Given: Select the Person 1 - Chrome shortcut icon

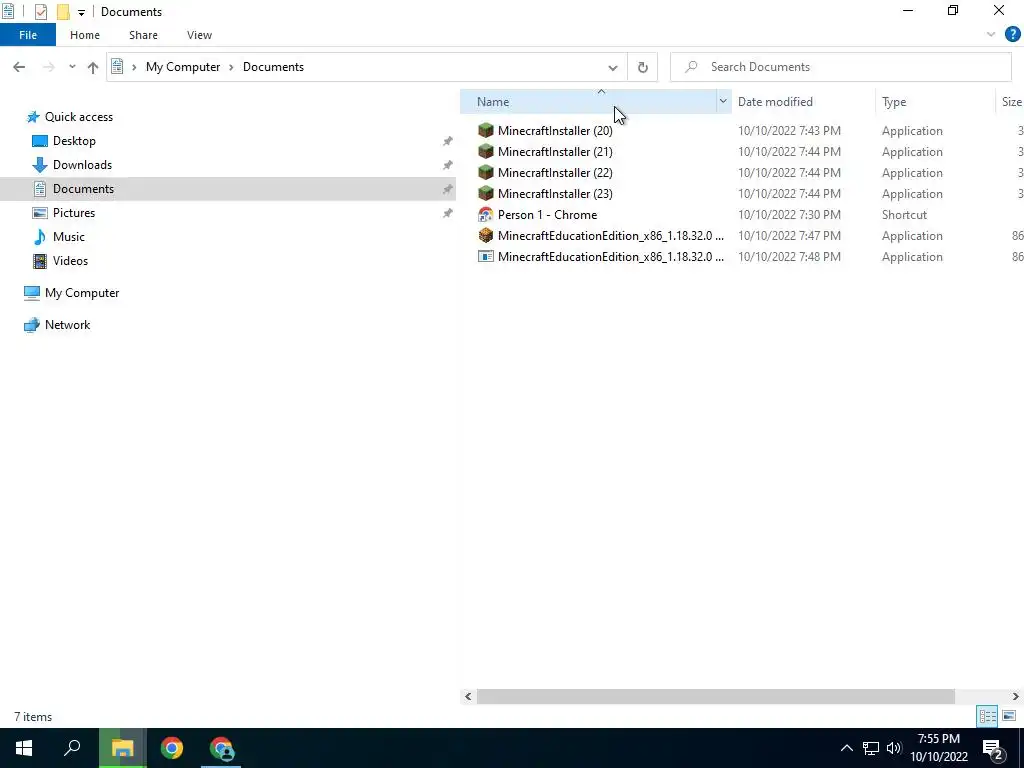Looking at the screenshot, I should (x=485, y=215).
